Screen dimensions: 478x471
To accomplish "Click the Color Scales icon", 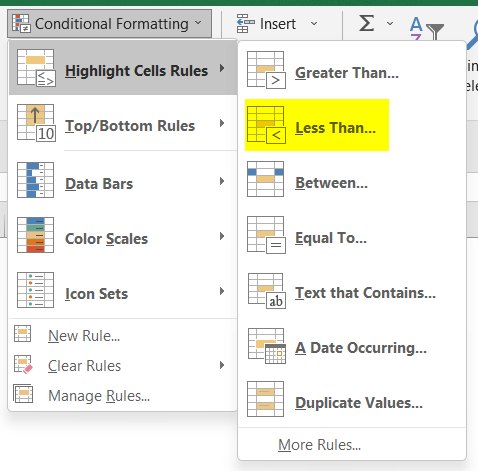I will click(x=35, y=235).
